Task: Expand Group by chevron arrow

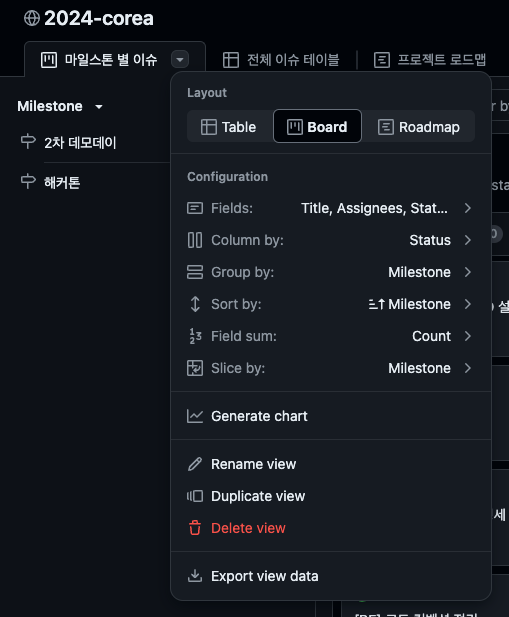Action: pos(468,272)
